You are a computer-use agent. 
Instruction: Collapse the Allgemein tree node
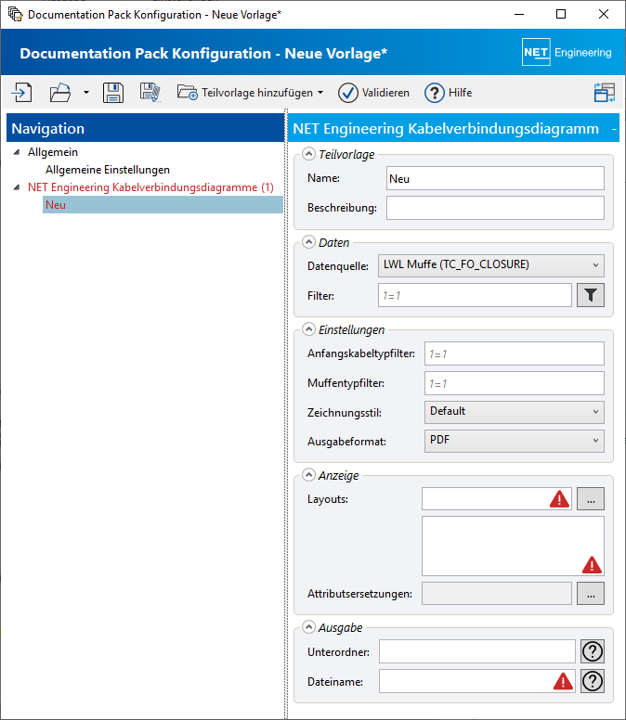[x=17, y=152]
